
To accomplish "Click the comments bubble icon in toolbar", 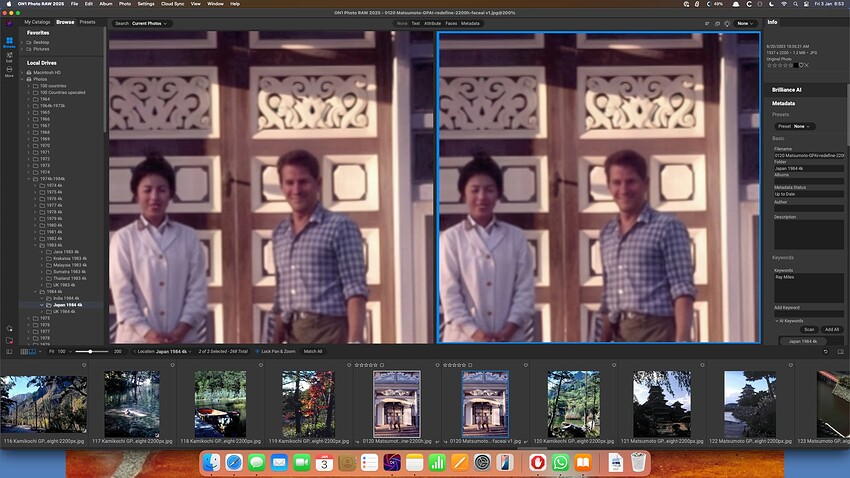I will coord(717,23).
